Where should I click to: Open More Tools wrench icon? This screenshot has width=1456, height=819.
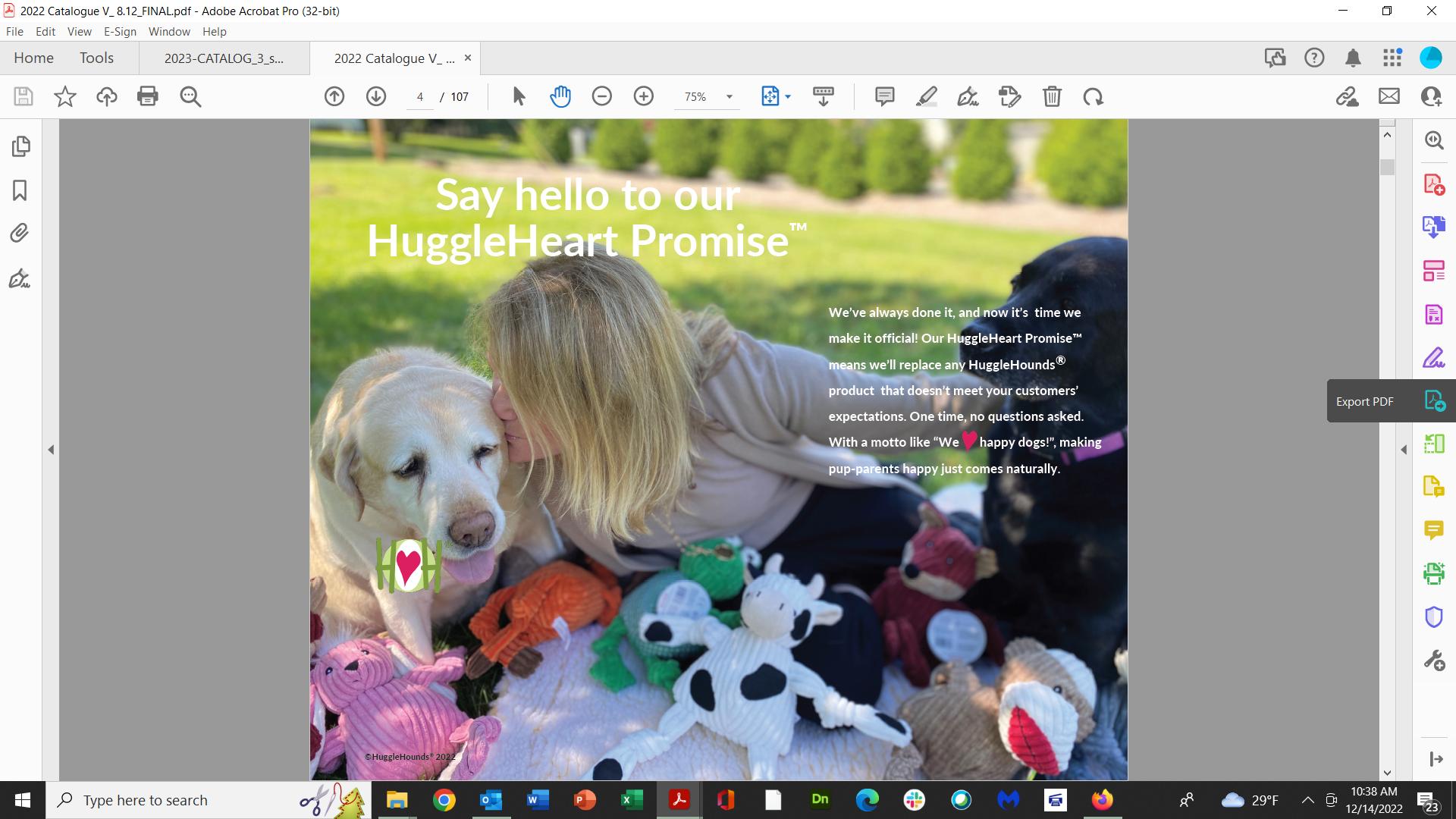point(1434,661)
